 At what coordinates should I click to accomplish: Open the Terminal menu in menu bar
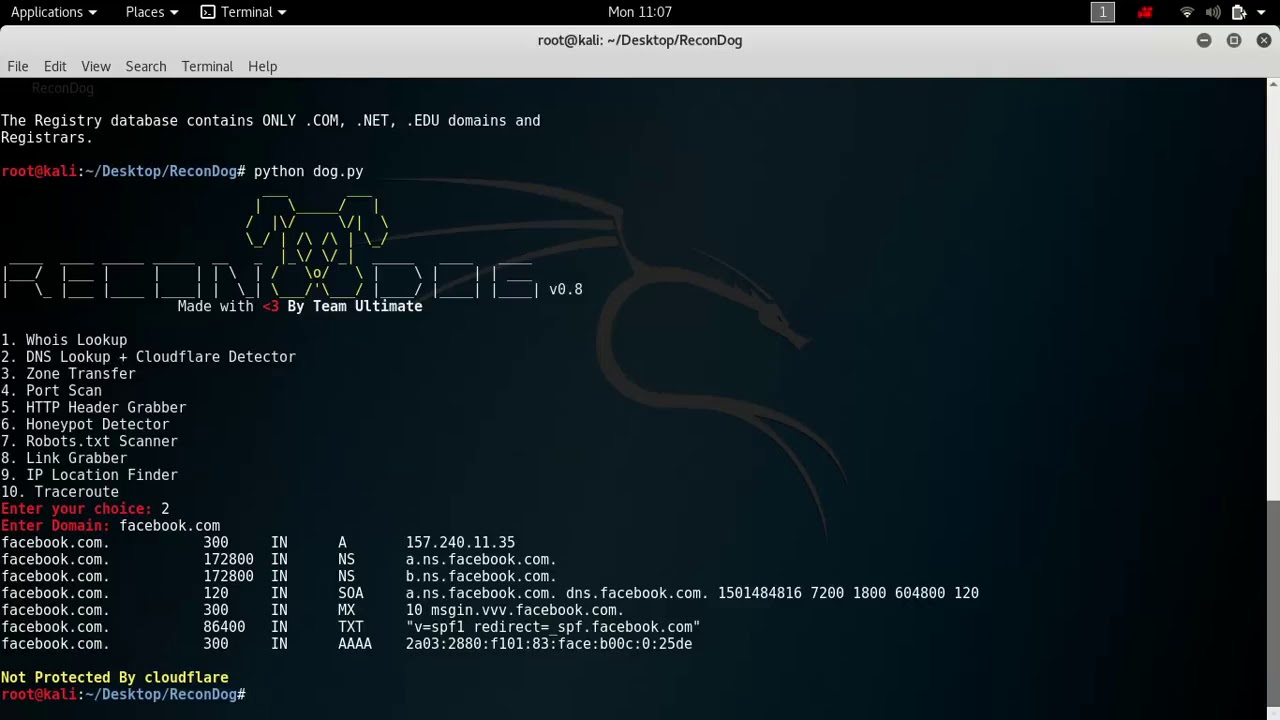coord(207,66)
